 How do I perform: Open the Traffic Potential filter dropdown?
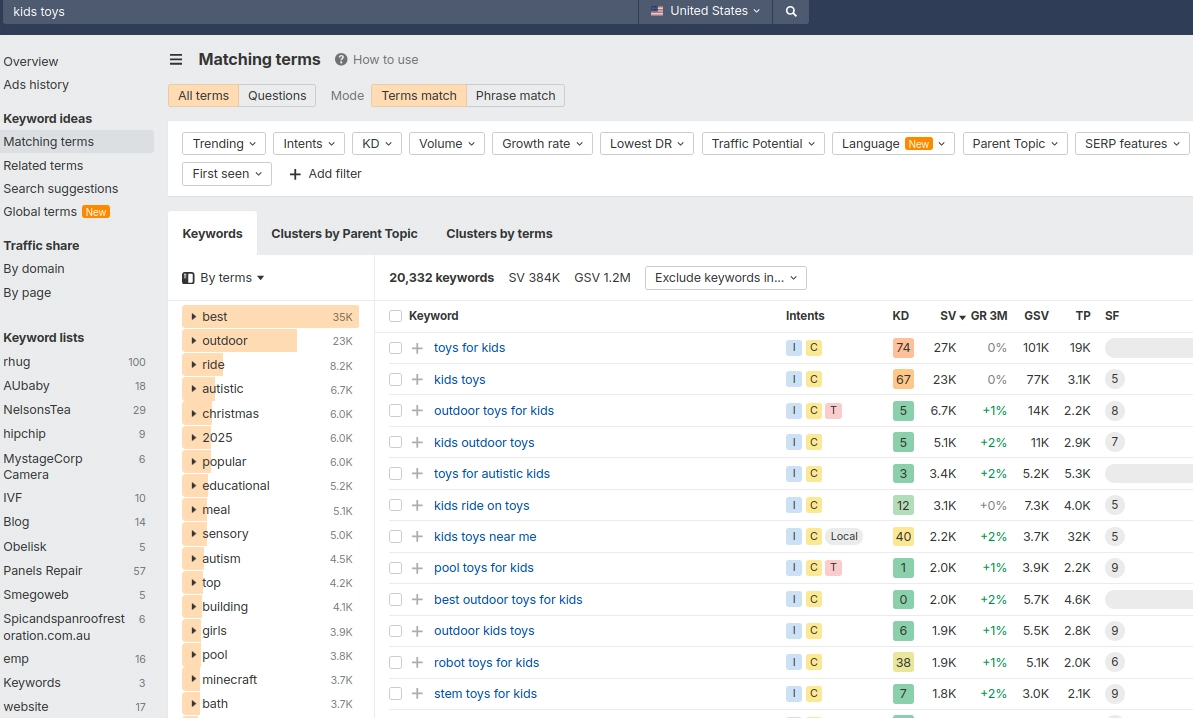763,144
